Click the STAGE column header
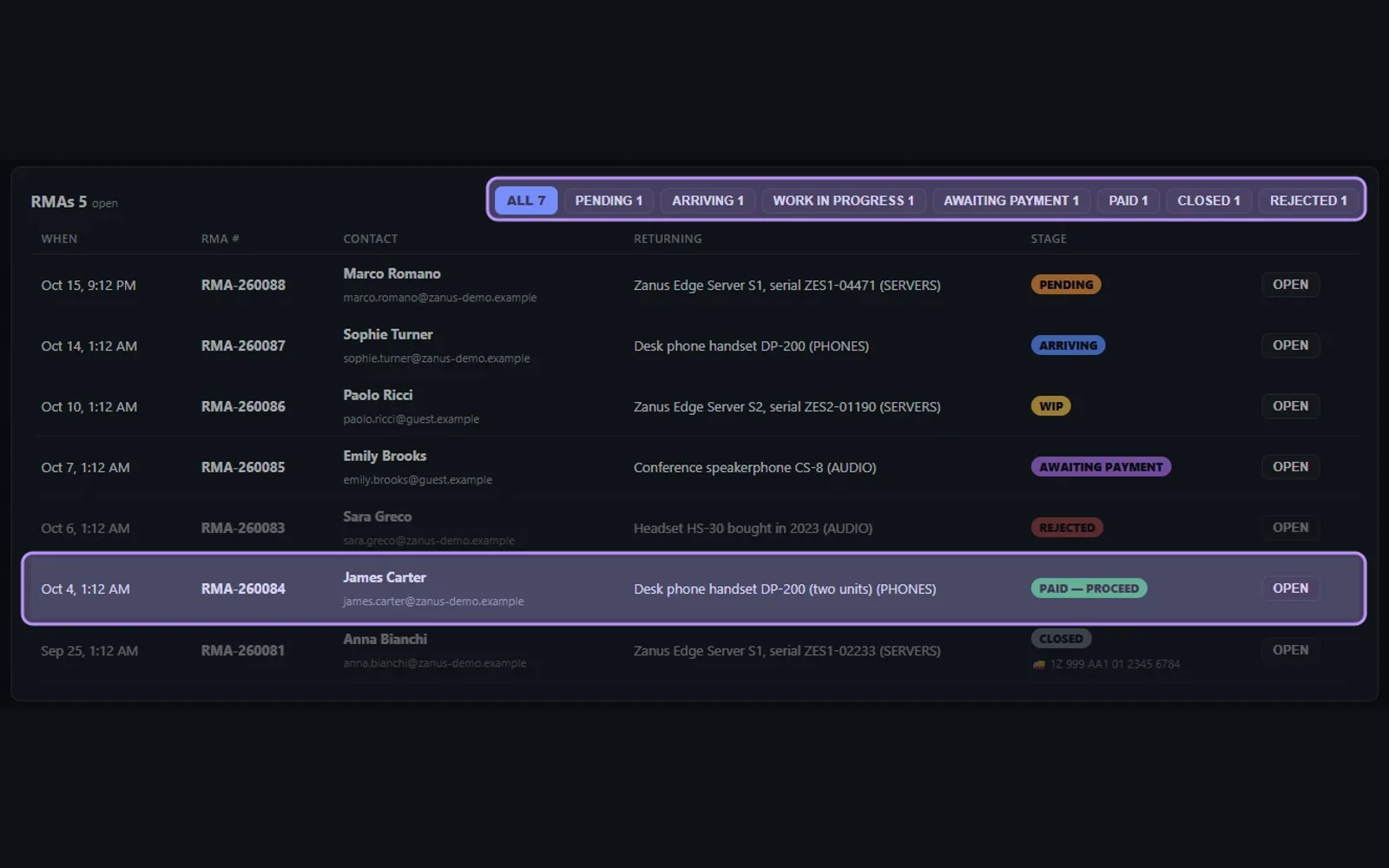Screen dimensions: 1389x868 1049,239
